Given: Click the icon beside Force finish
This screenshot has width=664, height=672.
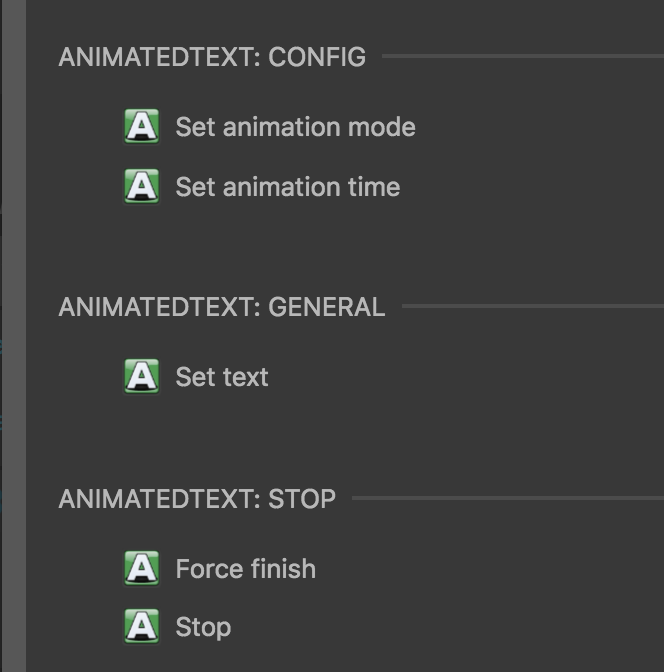Looking at the screenshot, I should tap(142, 569).
